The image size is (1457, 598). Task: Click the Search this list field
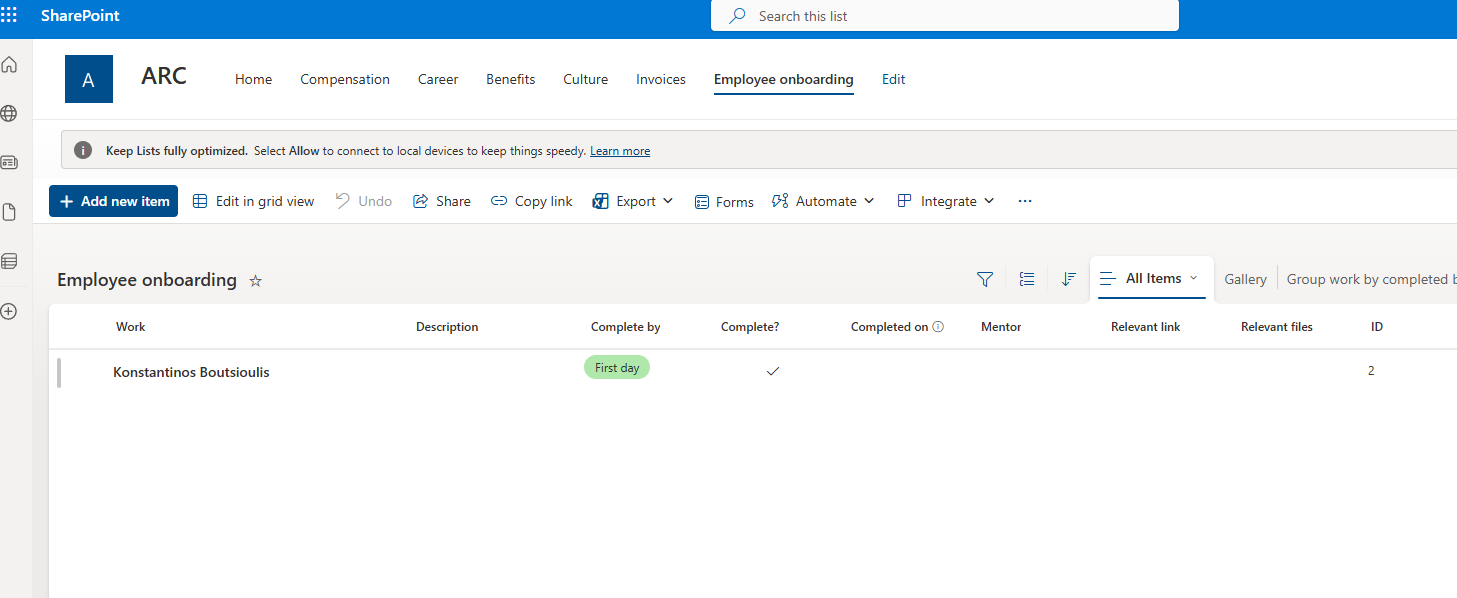944,16
